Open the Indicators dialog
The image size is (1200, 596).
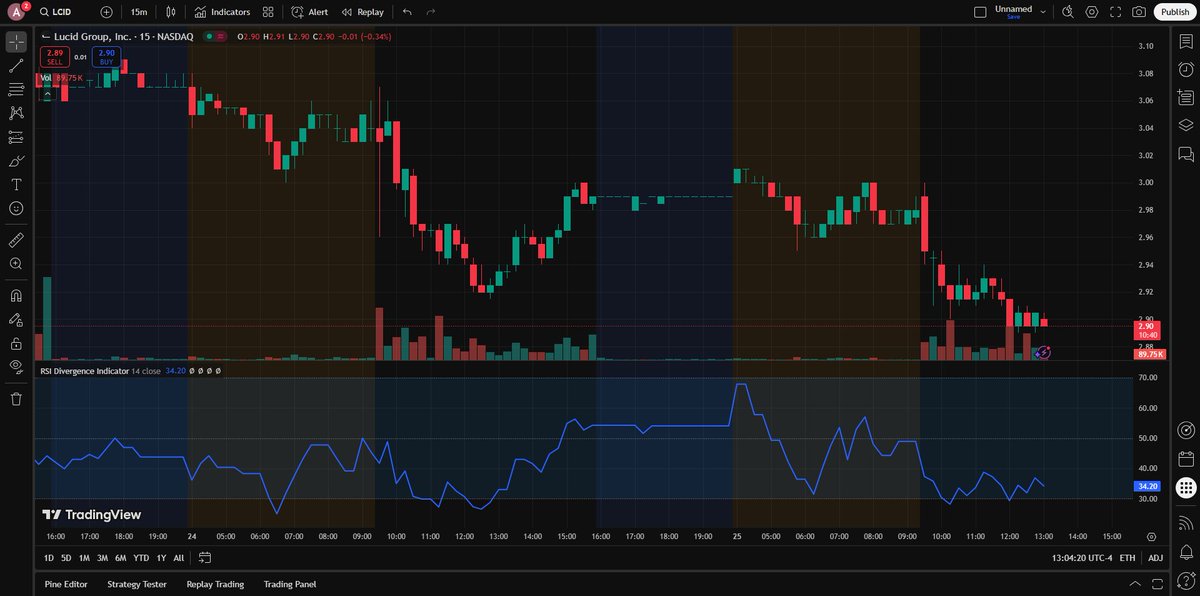[222, 12]
